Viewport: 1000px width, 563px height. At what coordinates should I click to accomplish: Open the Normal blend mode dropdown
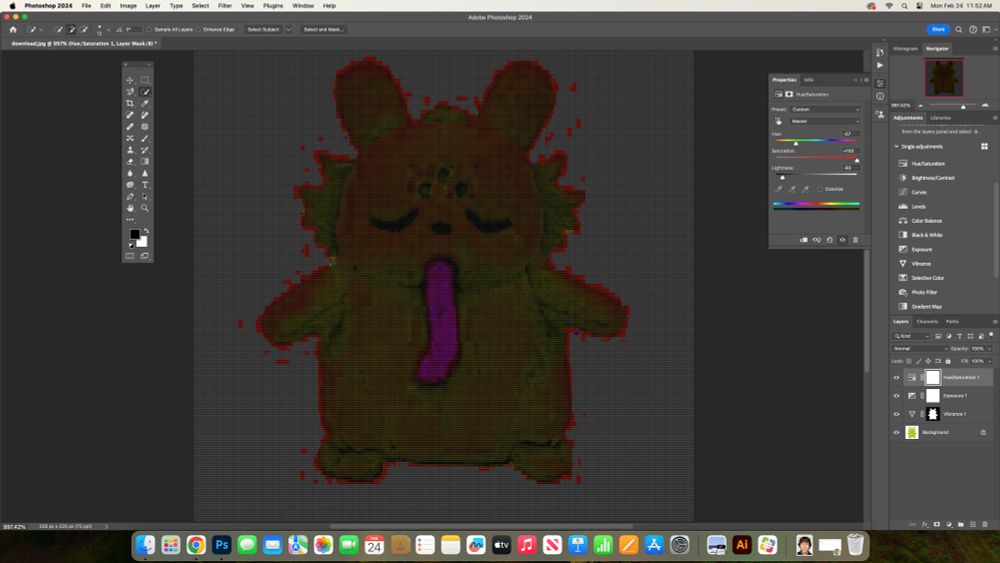pyautogui.click(x=920, y=349)
